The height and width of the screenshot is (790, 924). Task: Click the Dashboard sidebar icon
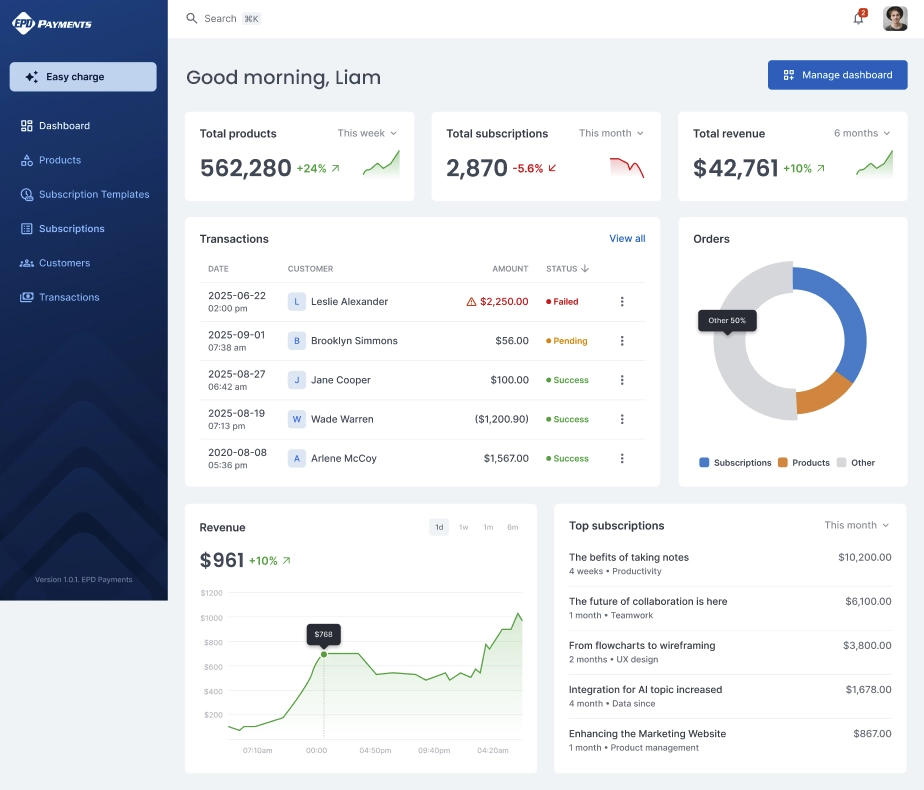(x=27, y=125)
